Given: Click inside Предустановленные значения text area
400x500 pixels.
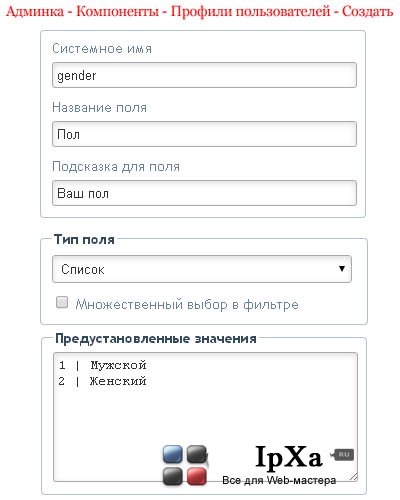Looking at the screenshot, I should pyautogui.click(x=205, y=417).
